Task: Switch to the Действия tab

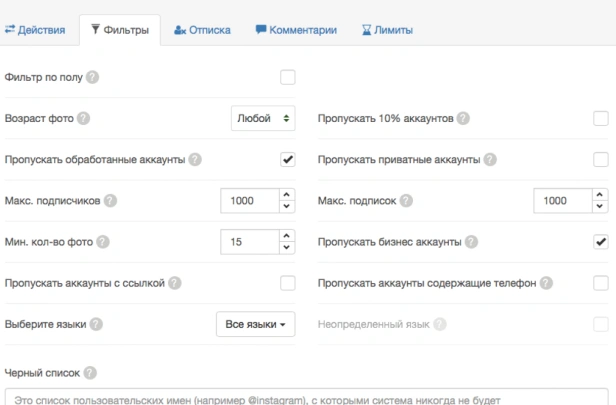Action: [35, 30]
